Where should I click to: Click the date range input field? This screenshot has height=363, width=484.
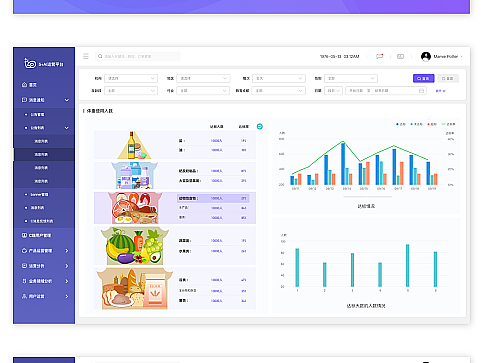[386, 91]
